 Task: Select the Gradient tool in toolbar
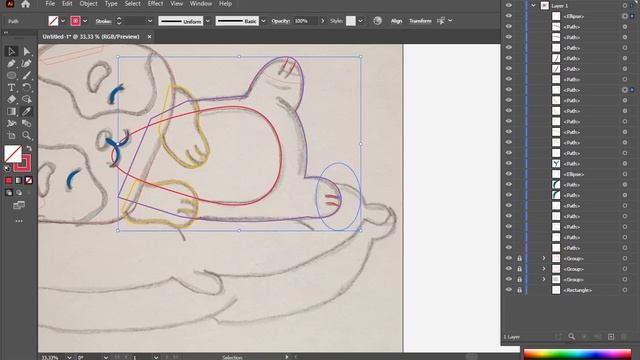tap(11, 111)
